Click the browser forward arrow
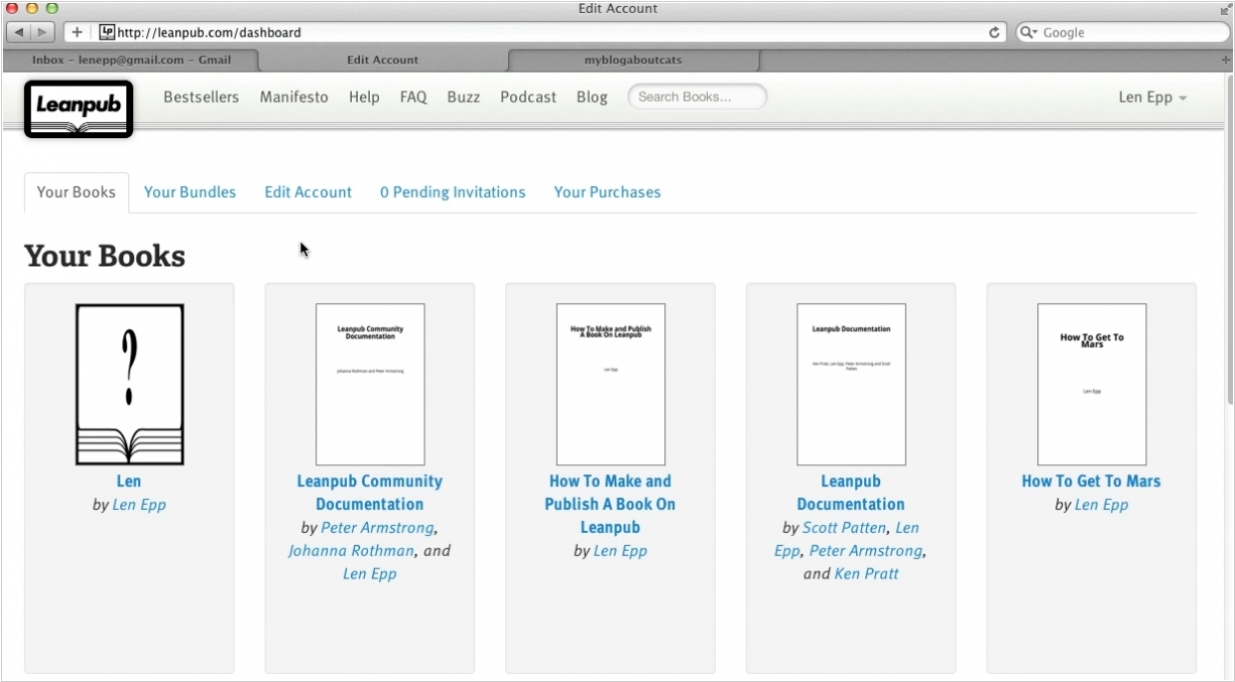Viewport: 1235px width, 682px height. tap(44, 32)
